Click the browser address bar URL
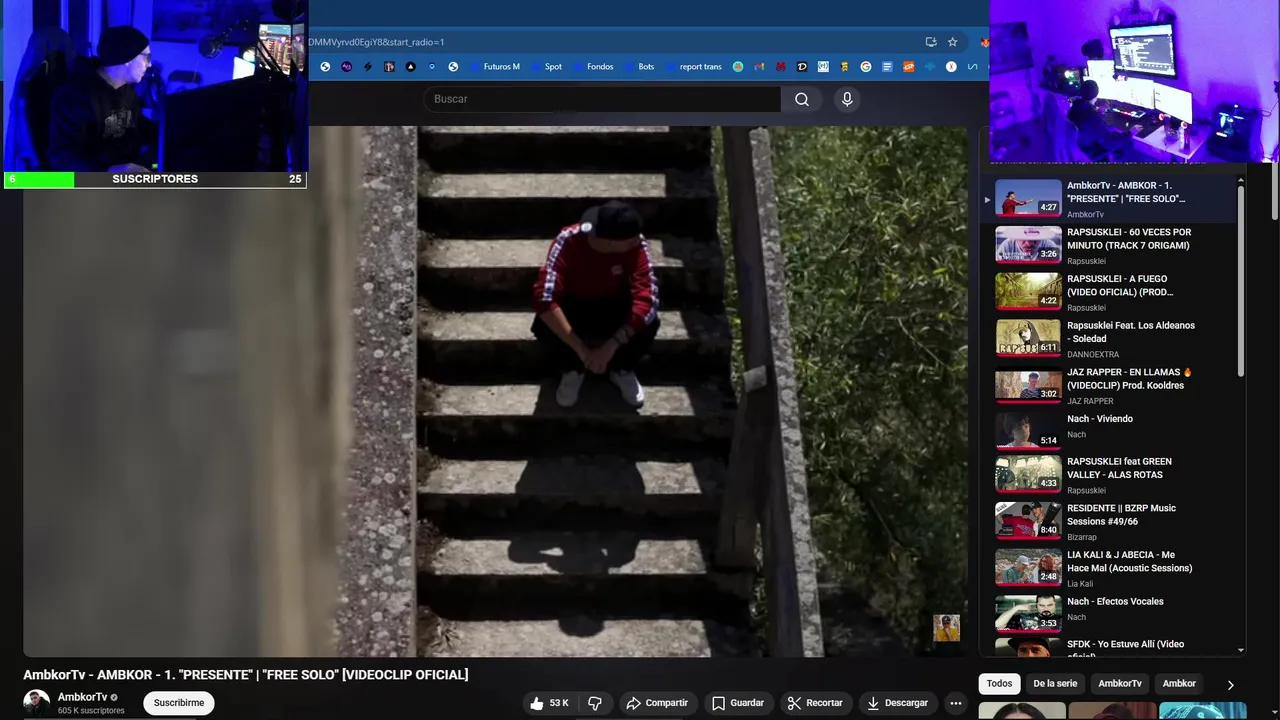Viewport: 1280px width, 720px height. pos(376,42)
